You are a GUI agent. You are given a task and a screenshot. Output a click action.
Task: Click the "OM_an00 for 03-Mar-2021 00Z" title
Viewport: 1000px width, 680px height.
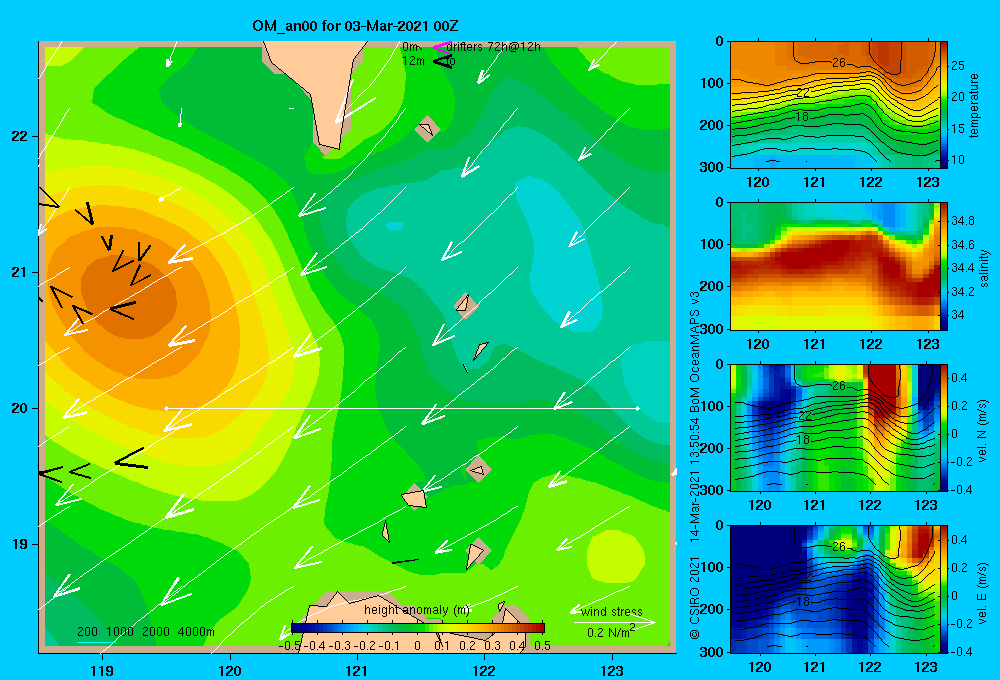[355, 26]
